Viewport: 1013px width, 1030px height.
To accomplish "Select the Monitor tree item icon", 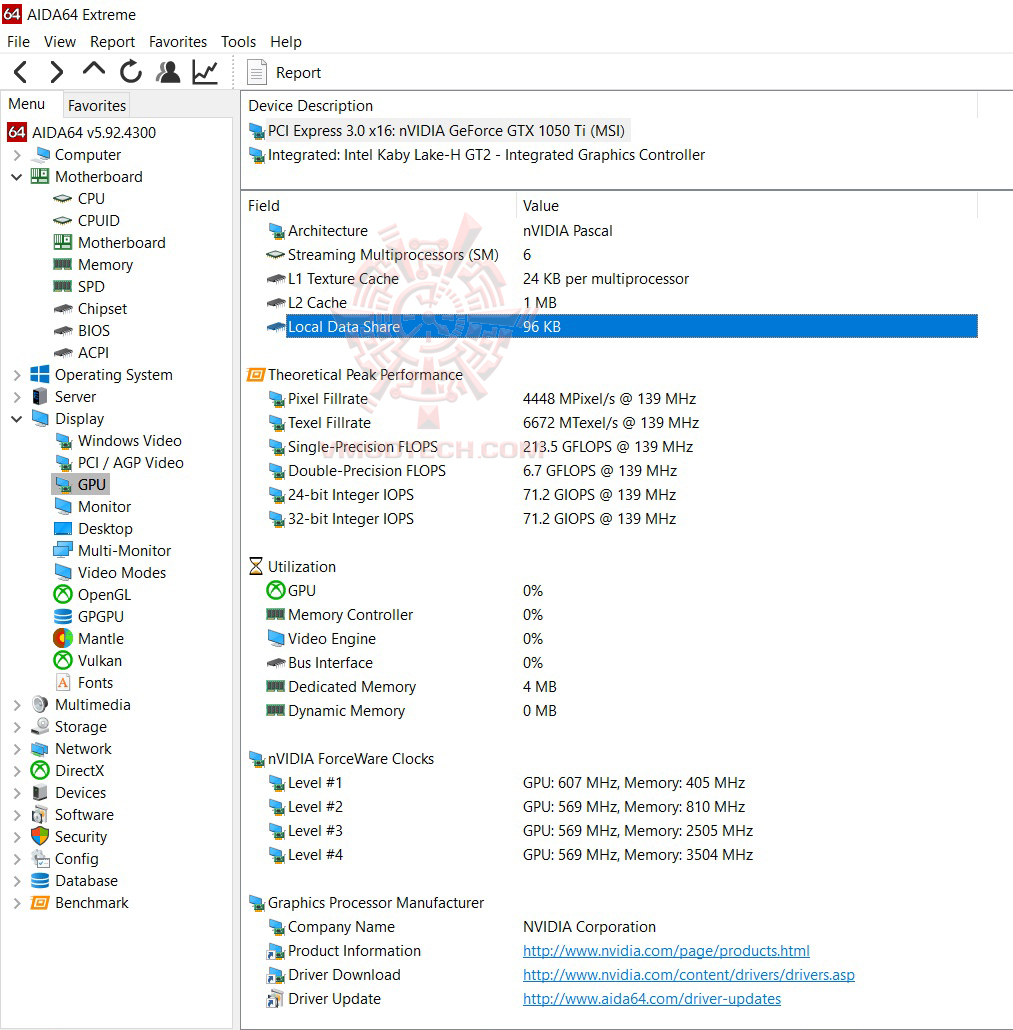I will pos(63,507).
